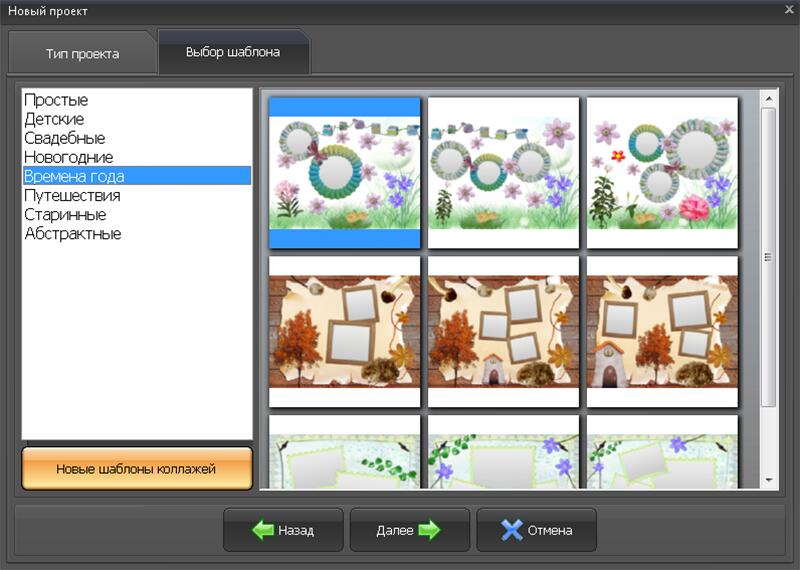800x570 pixels.
Task: Select the Простые category
Action: pyautogui.click(x=56, y=100)
